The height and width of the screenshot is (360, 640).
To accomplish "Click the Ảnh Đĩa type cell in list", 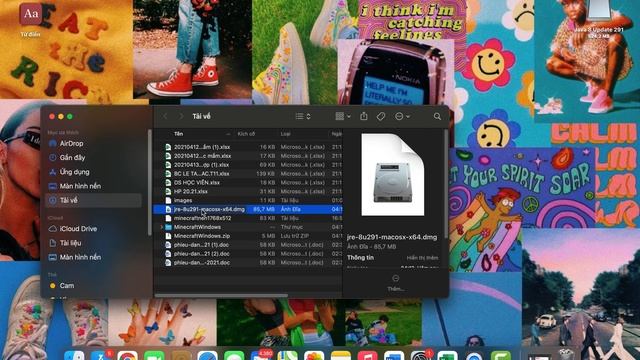I will (x=291, y=209).
